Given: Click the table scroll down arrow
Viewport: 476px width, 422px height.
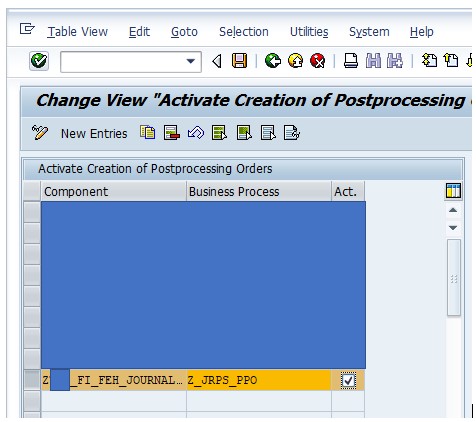Looking at the screenshot, I should [453, 228].
